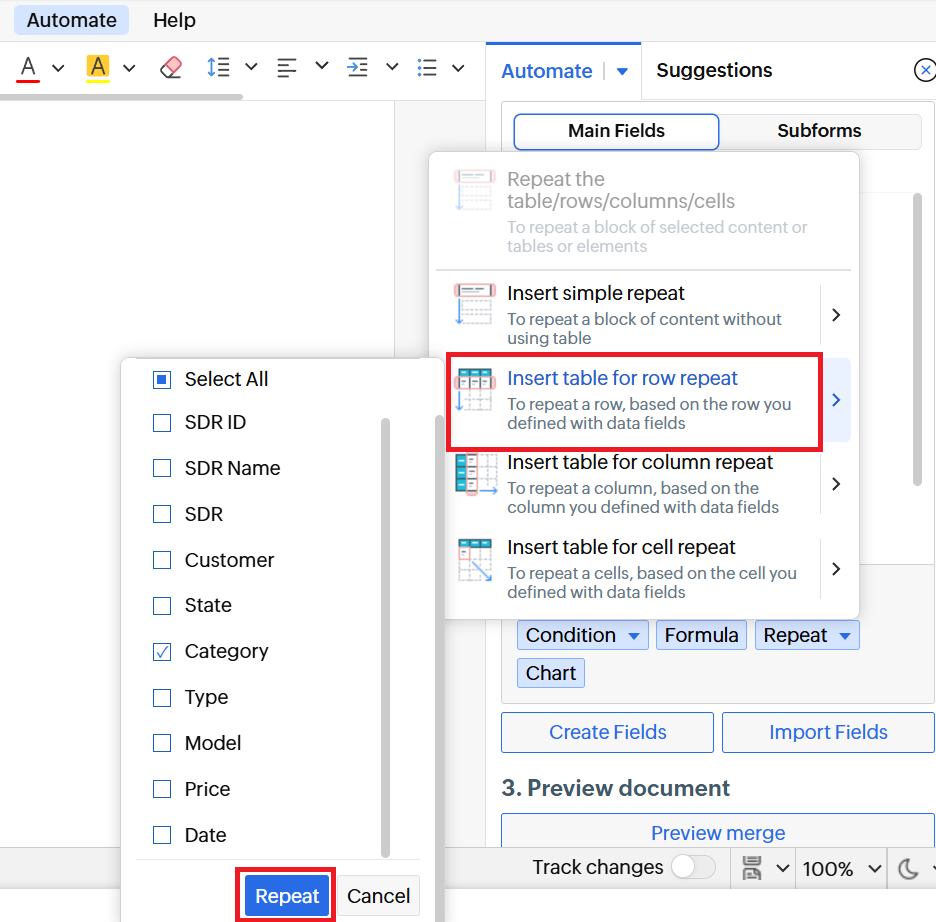Click the line spacing icon
936x922 pixels.
pos(217,68)
